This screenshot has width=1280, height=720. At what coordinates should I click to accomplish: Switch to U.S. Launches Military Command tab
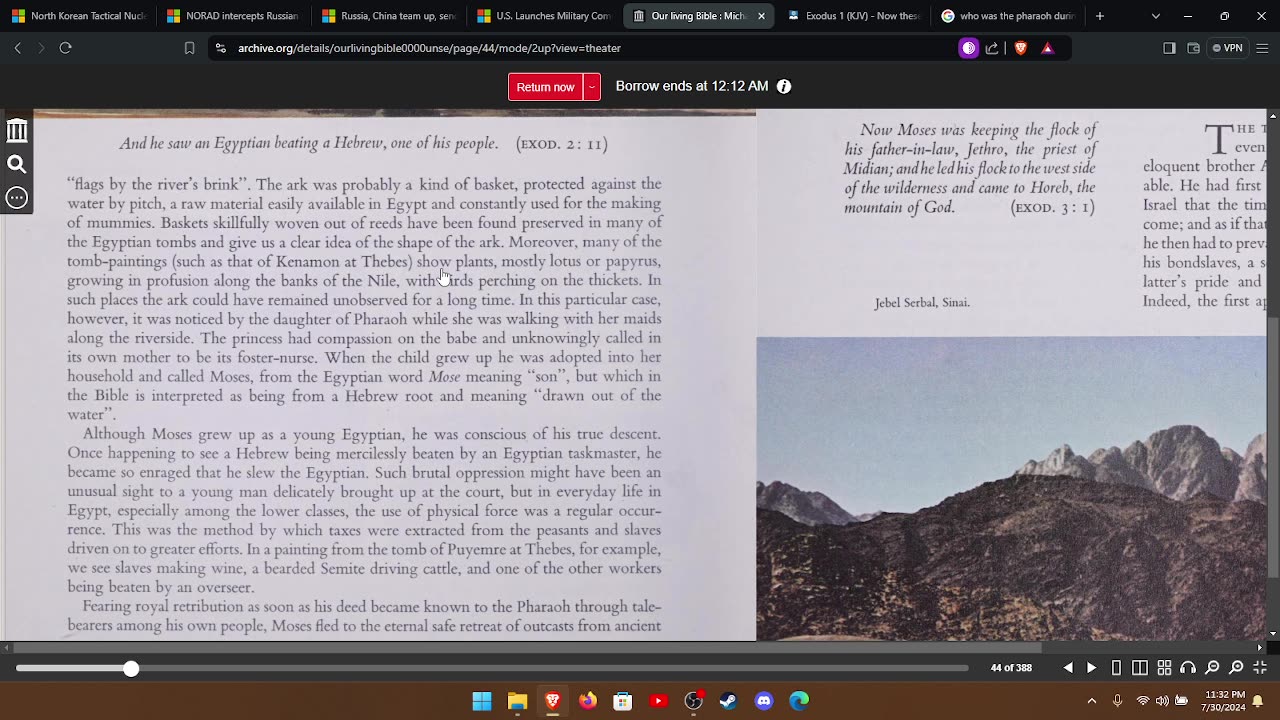tap(544, 16)
